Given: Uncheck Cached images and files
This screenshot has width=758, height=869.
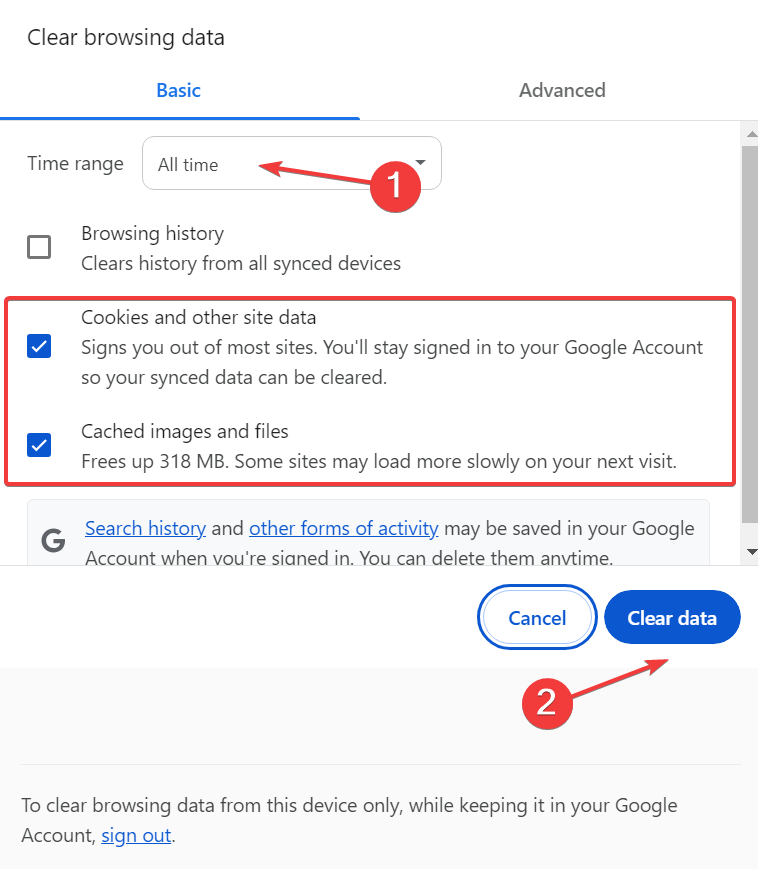Looking at the screenshot, I should point(39,445).
